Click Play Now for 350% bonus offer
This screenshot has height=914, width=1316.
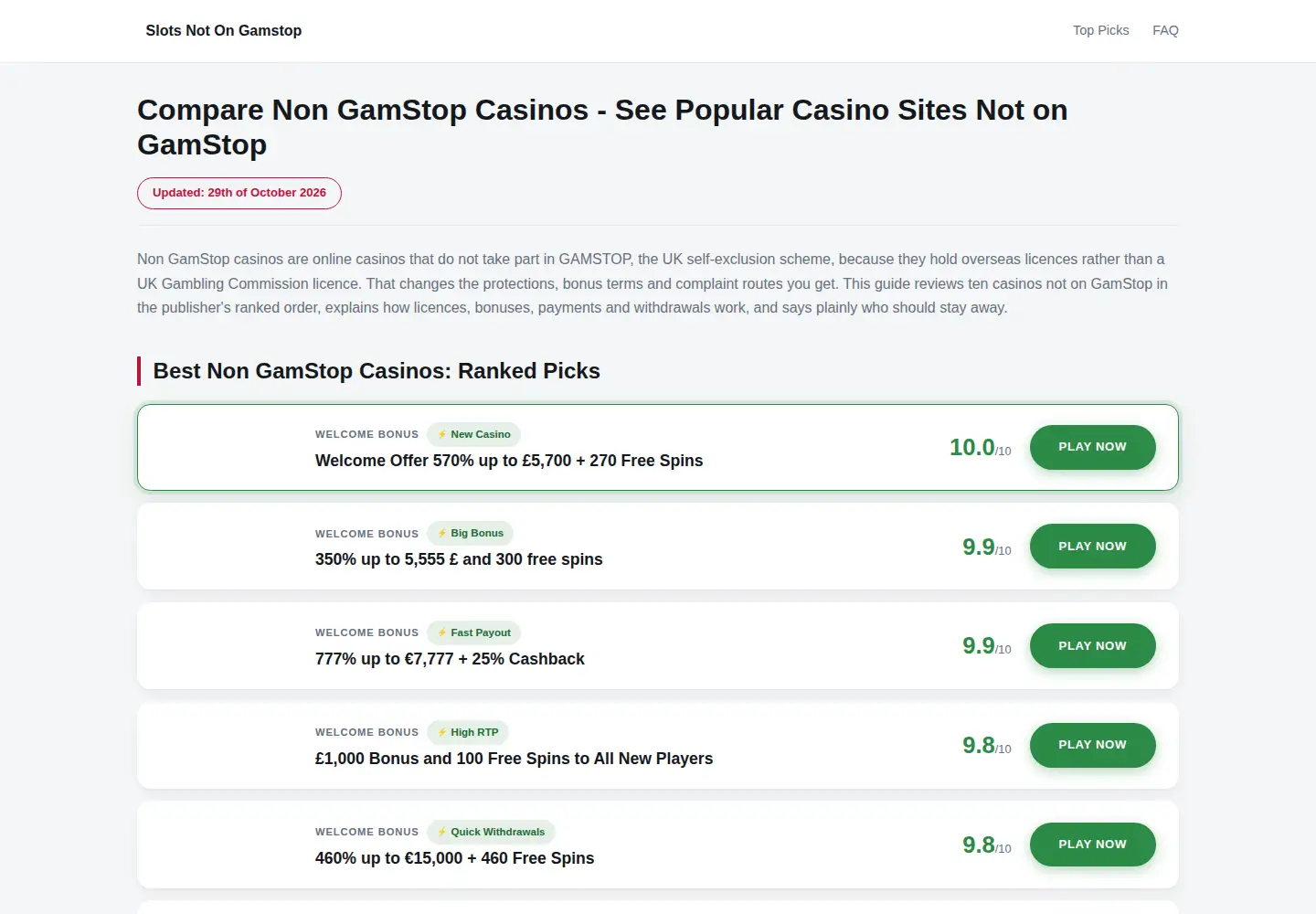(x=1092, y=547)
